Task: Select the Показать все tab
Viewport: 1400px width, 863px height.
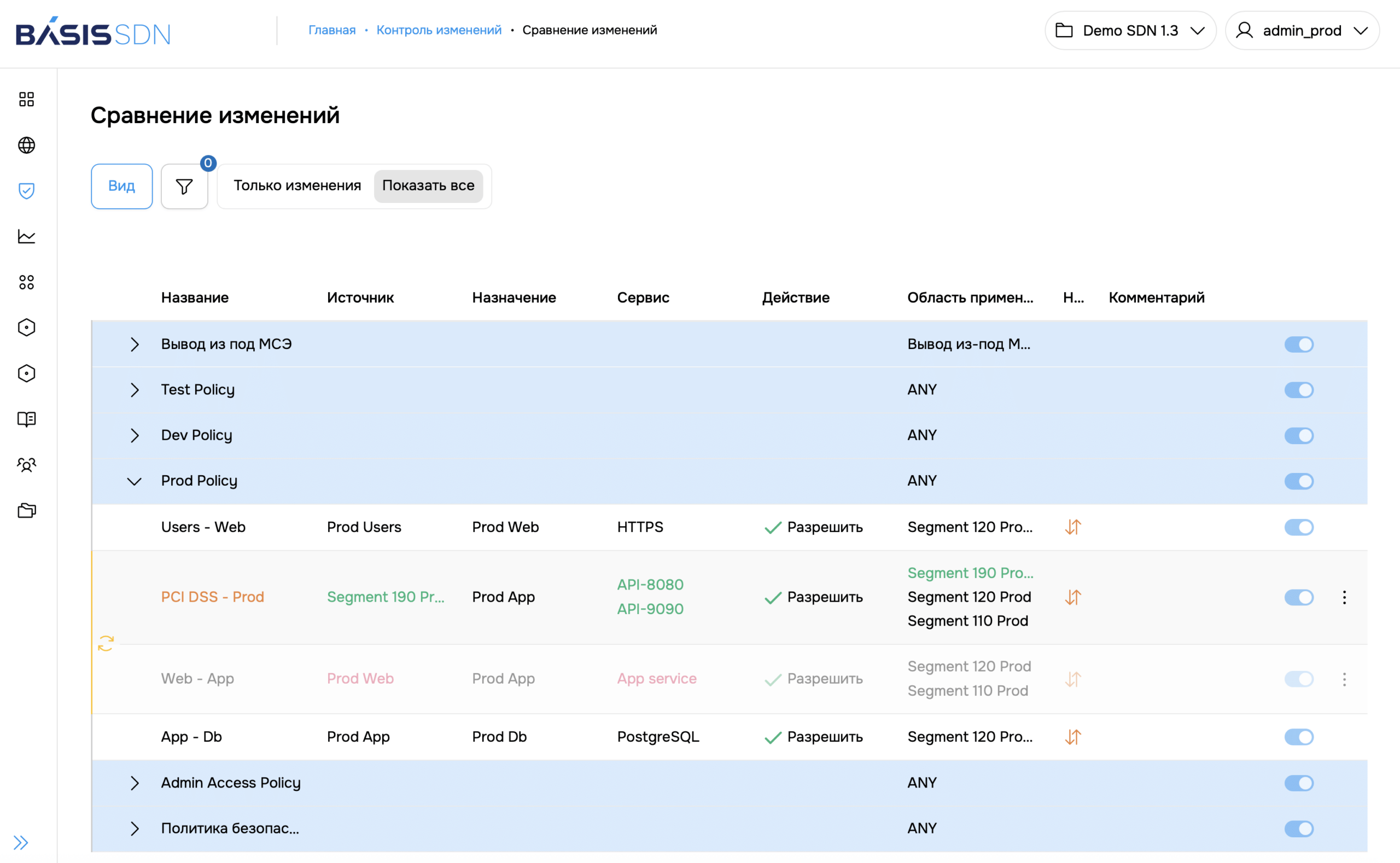Action: 428,185
